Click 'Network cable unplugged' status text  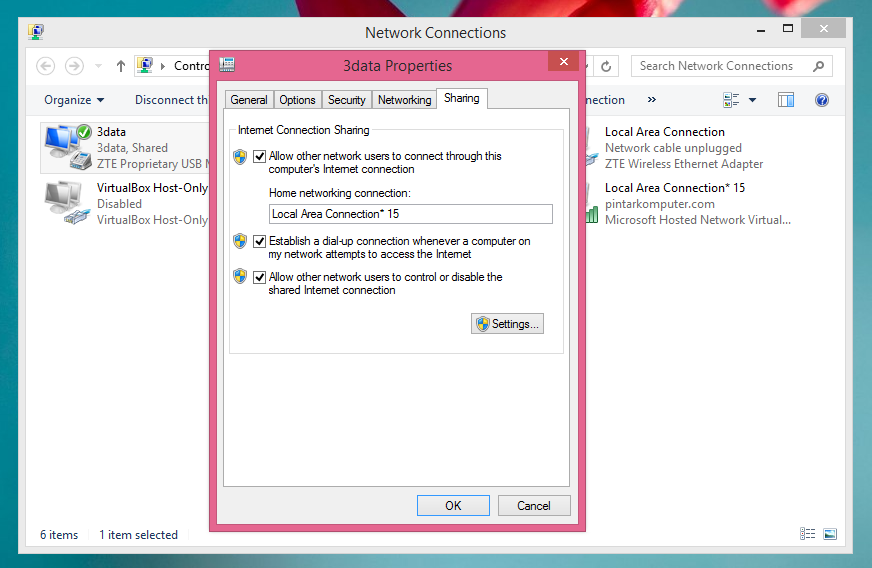pos(673,148)
